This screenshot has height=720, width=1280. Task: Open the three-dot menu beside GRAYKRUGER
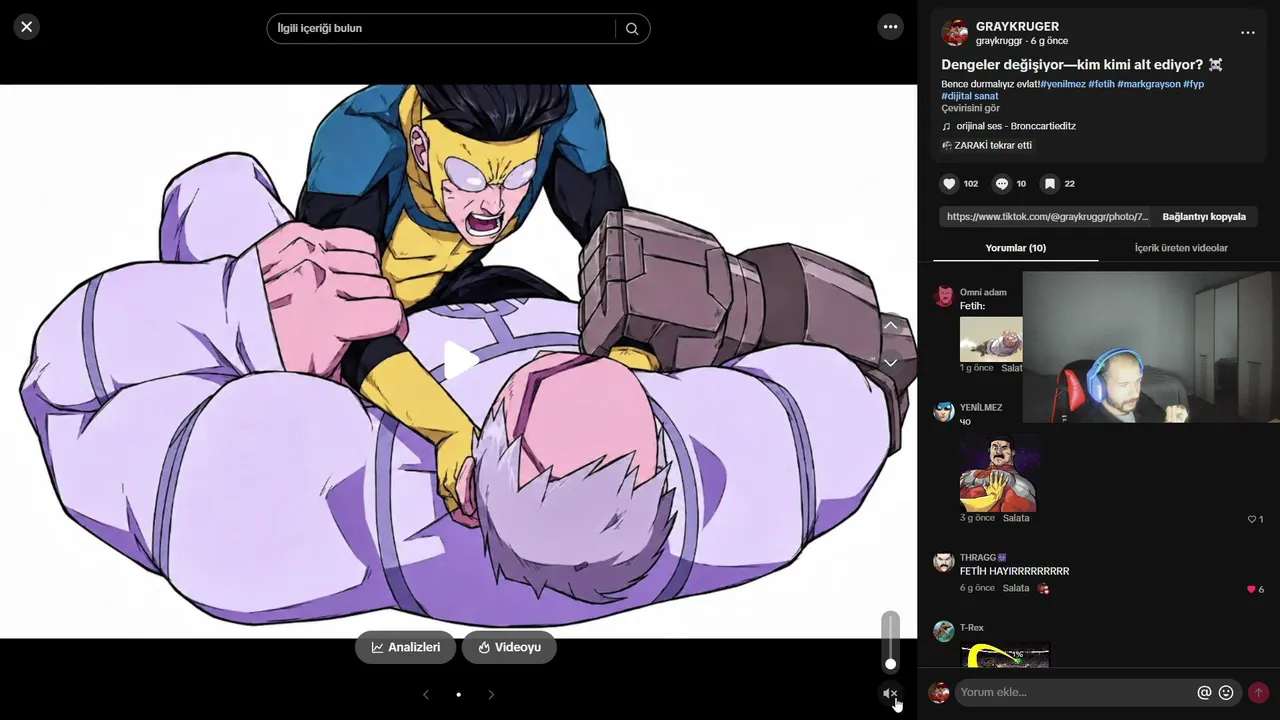coord(1247,33)
